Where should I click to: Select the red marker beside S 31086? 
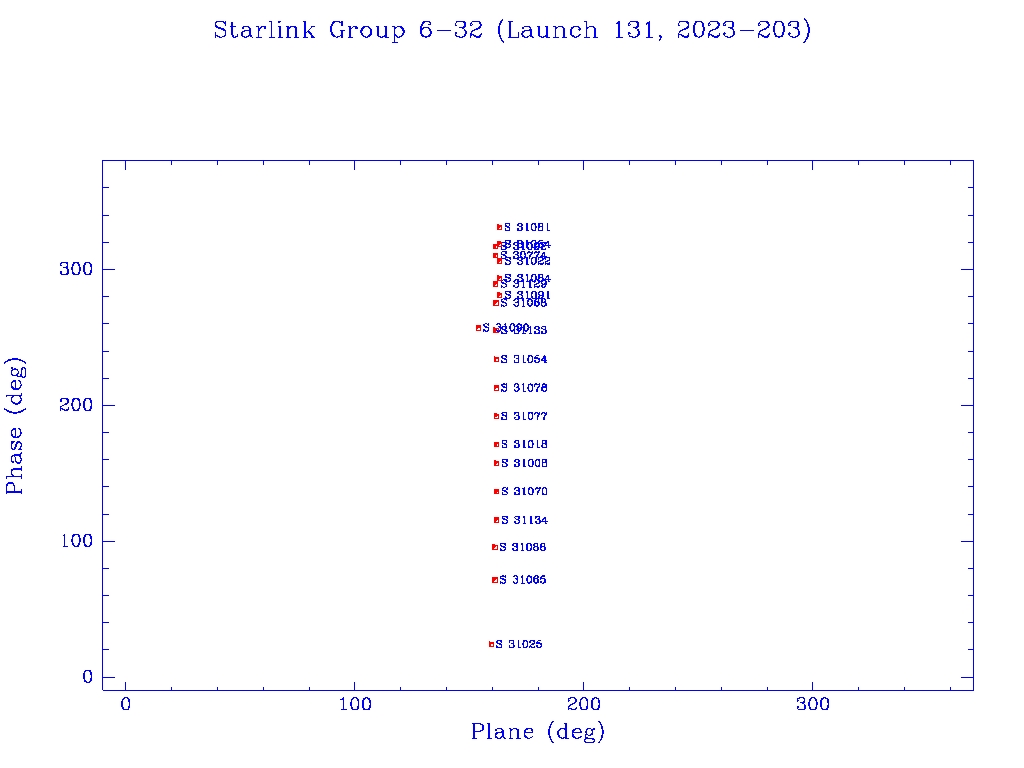click(x=494, y=547)
